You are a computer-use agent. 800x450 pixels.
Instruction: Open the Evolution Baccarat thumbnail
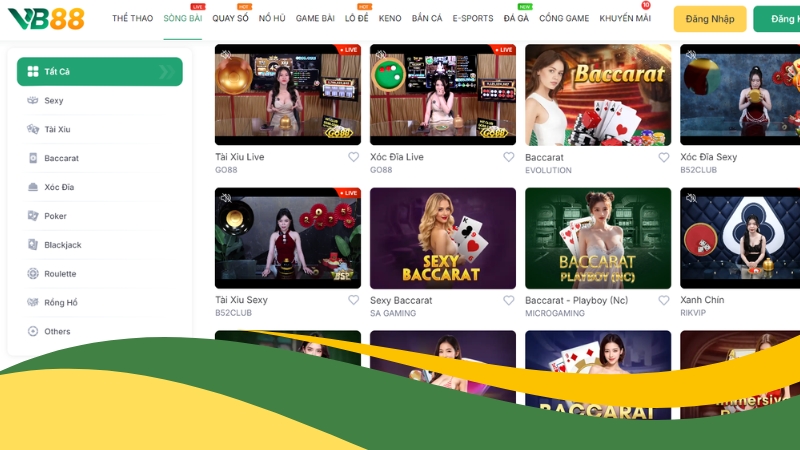click(x=598, y=94)
